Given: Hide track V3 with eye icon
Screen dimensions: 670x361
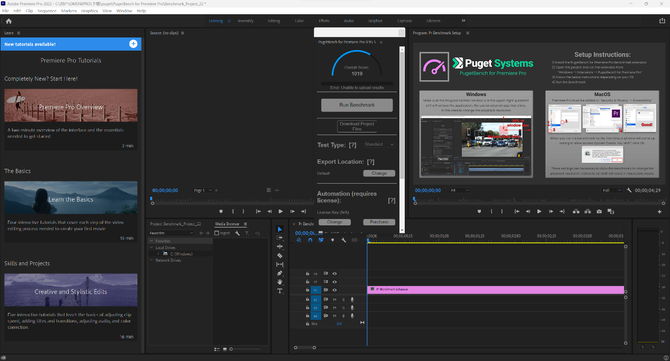Looking at the screenshot, I should (335, 274).
